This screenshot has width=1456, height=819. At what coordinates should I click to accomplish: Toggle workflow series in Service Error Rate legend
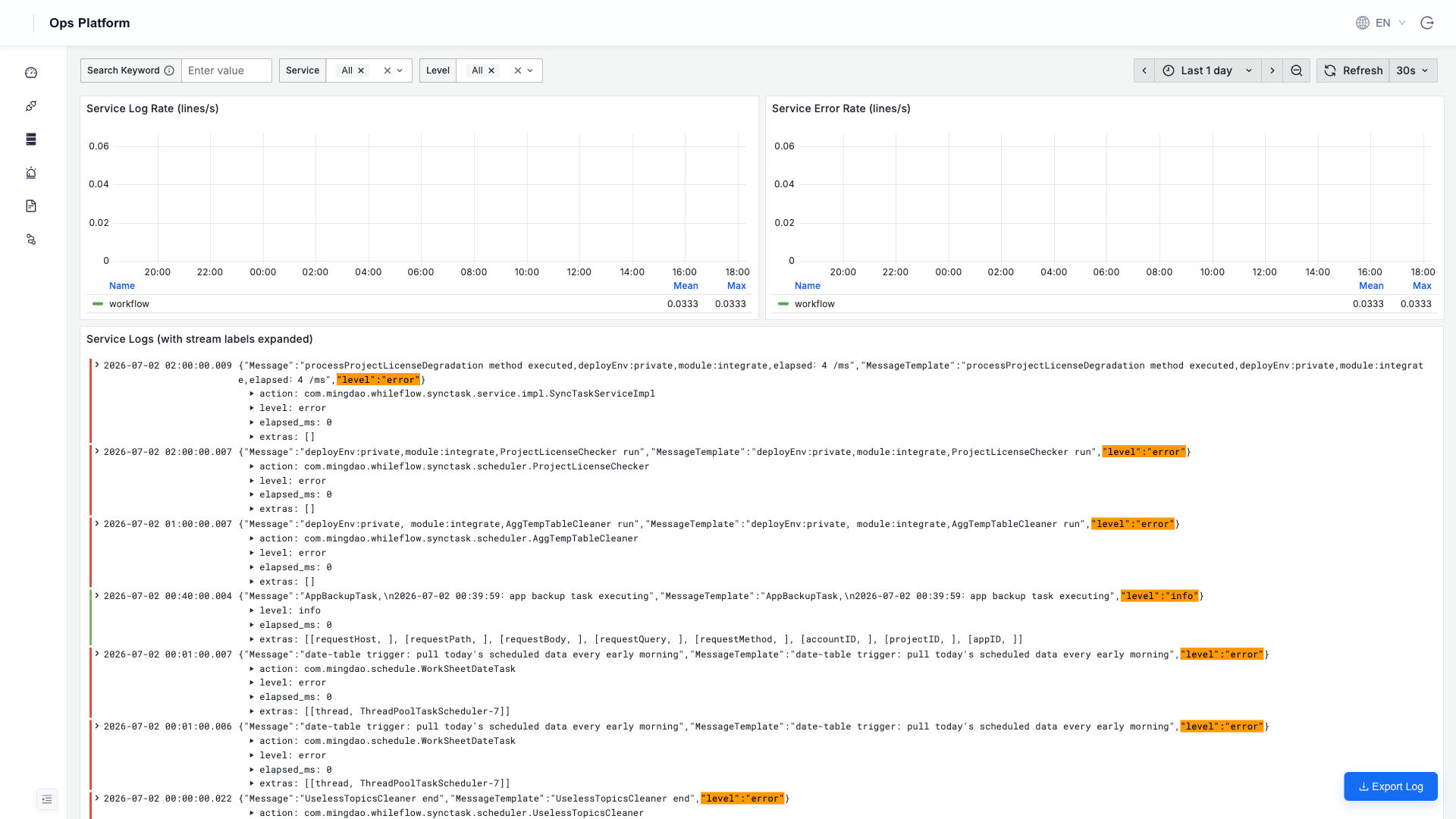(814, 304)
